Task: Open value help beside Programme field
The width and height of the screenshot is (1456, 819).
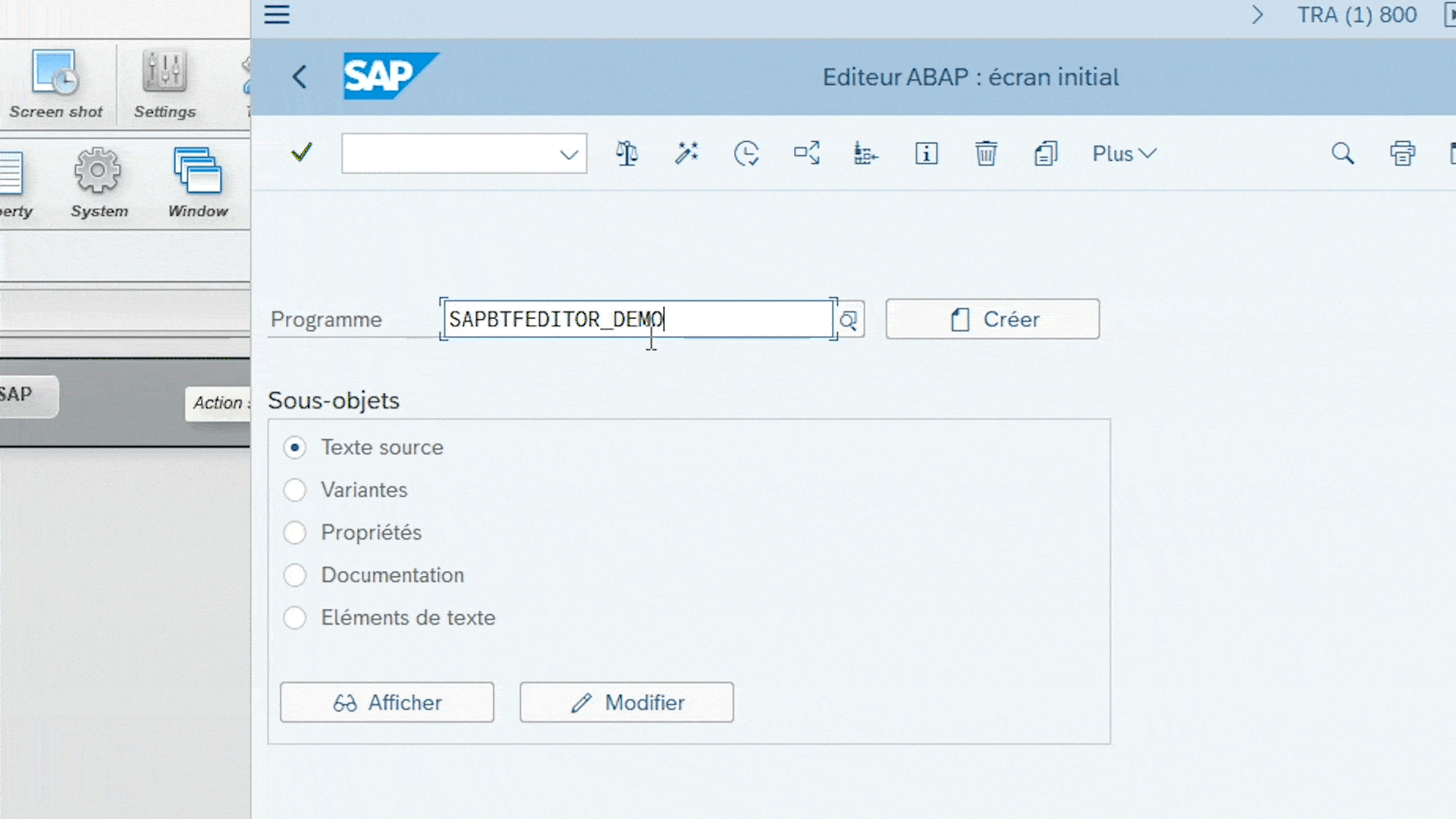Action: click(x=849, y=320)
